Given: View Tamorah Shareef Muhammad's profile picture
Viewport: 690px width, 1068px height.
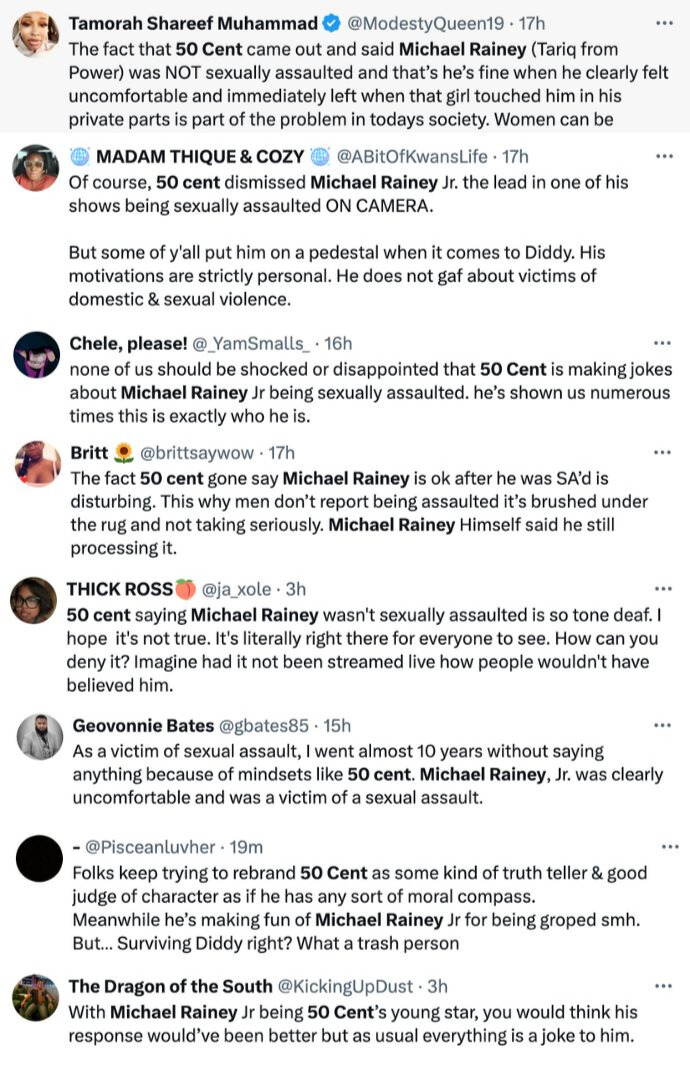Looking at the screenshot, I should pos(35,34).
